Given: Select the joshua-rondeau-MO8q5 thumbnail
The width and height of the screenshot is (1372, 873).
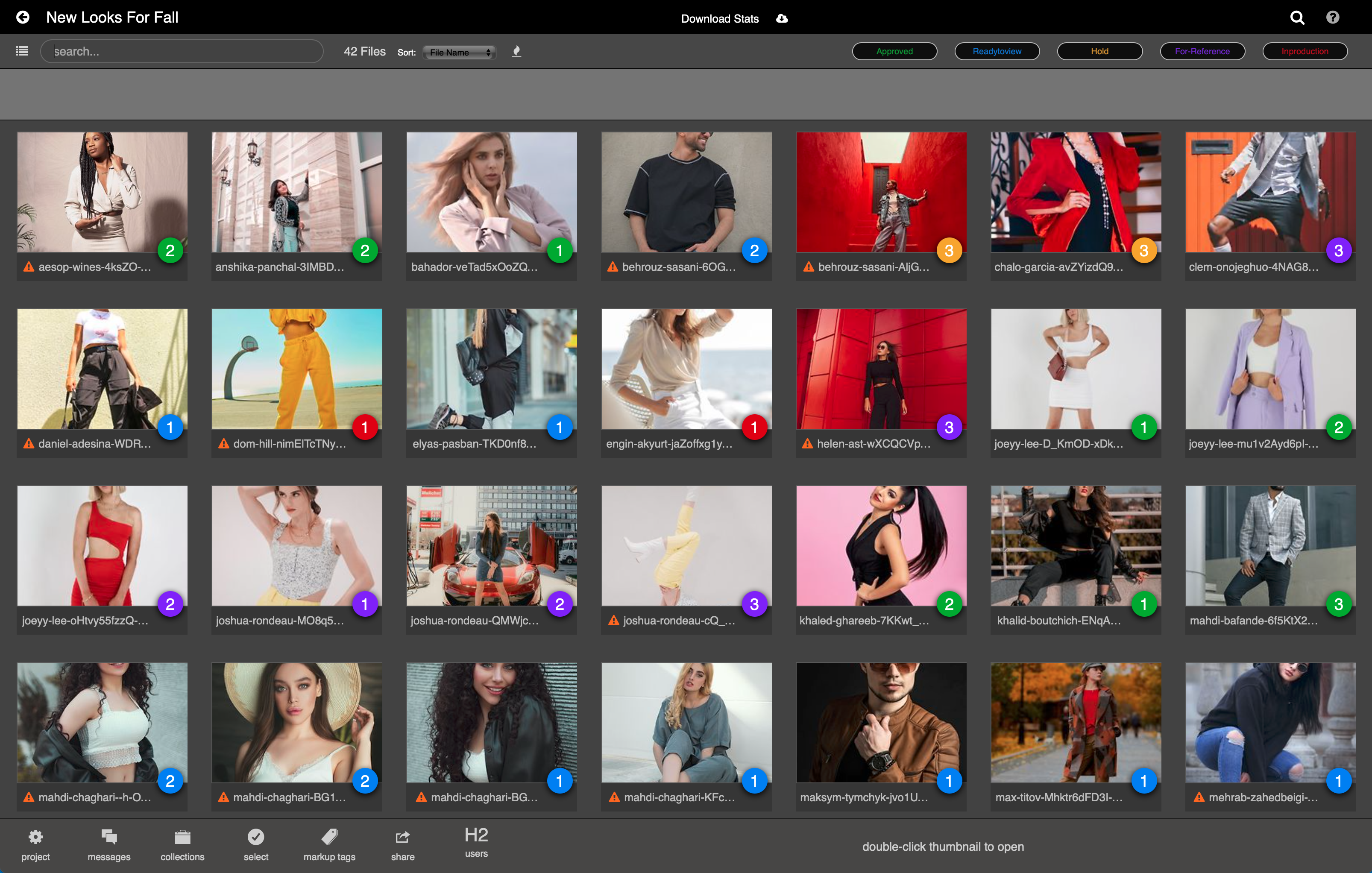Looking at the screenshot, I should [297, 545].
